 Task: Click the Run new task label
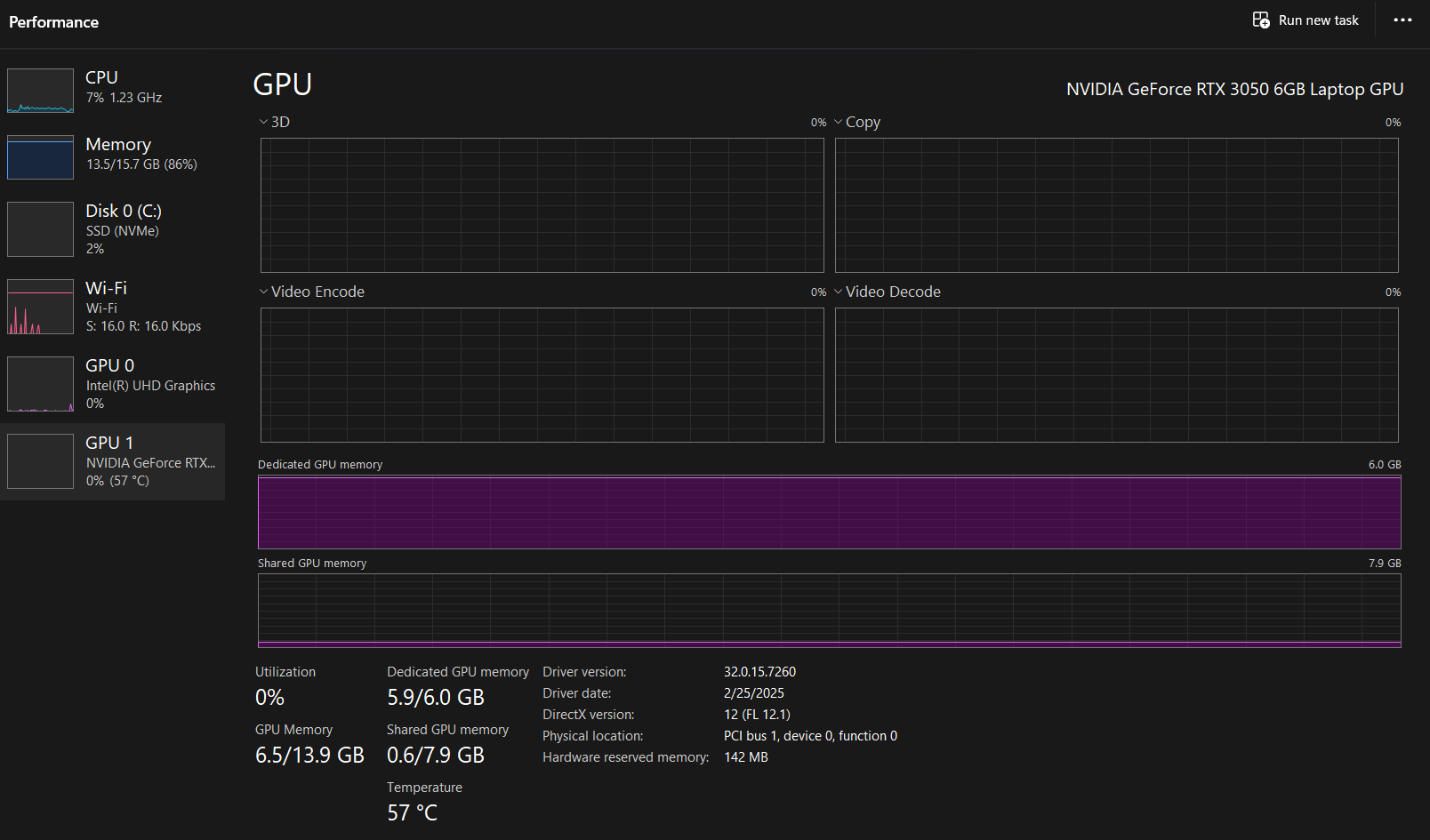(1318, 20)
